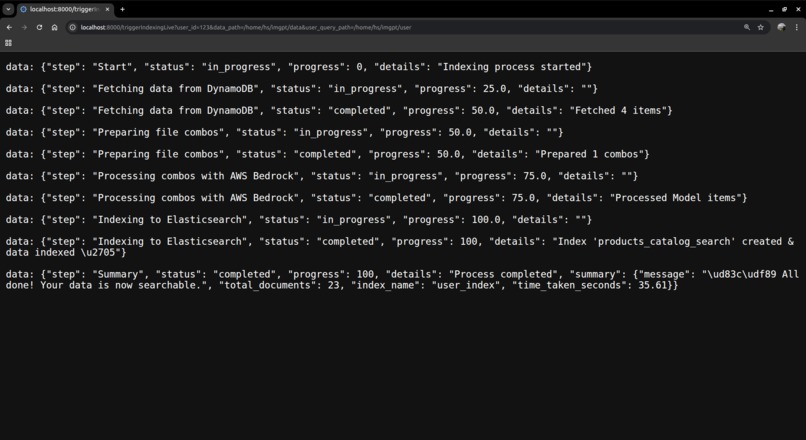Go forward to the next page
This screenshot has height=440, width=806.
pyautogui.click(x=24, y=27)
